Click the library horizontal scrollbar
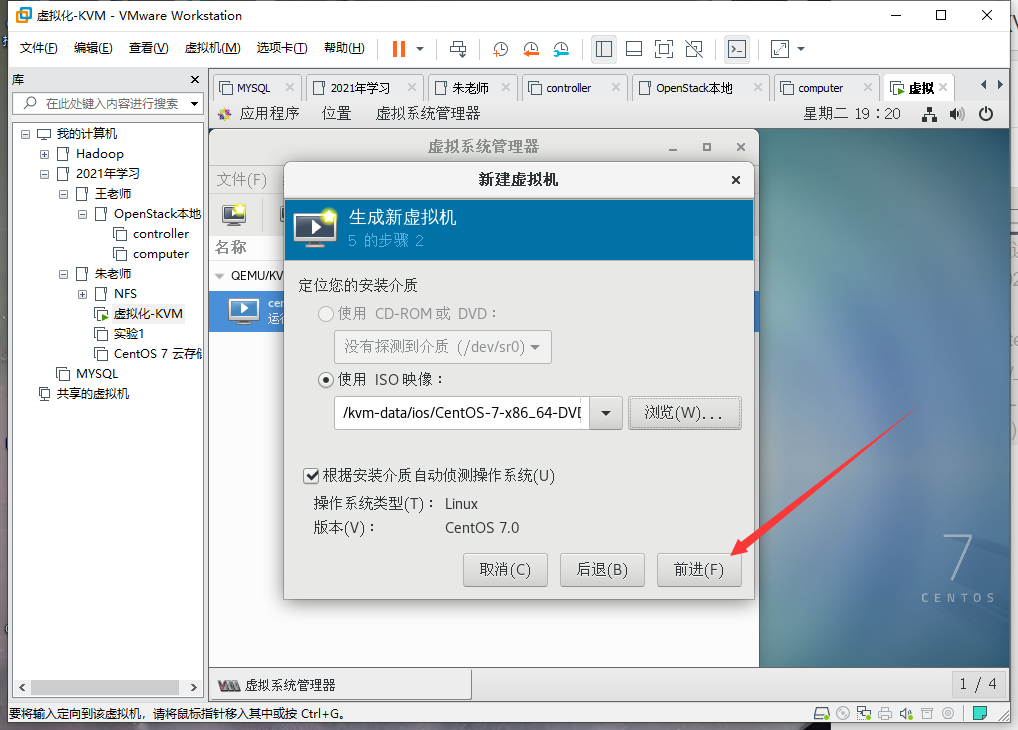Screen dimensions: 1018x730 tap(105, 687)
